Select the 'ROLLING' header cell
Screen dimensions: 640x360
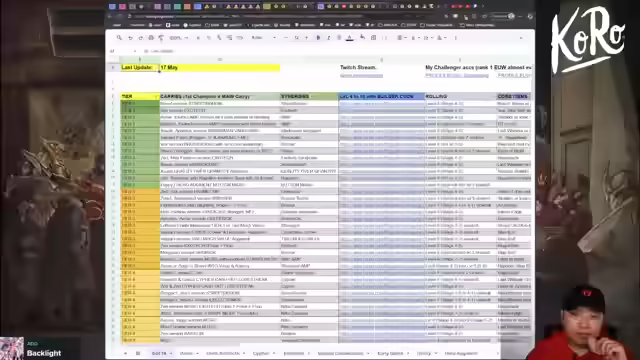tap(460, 96)
